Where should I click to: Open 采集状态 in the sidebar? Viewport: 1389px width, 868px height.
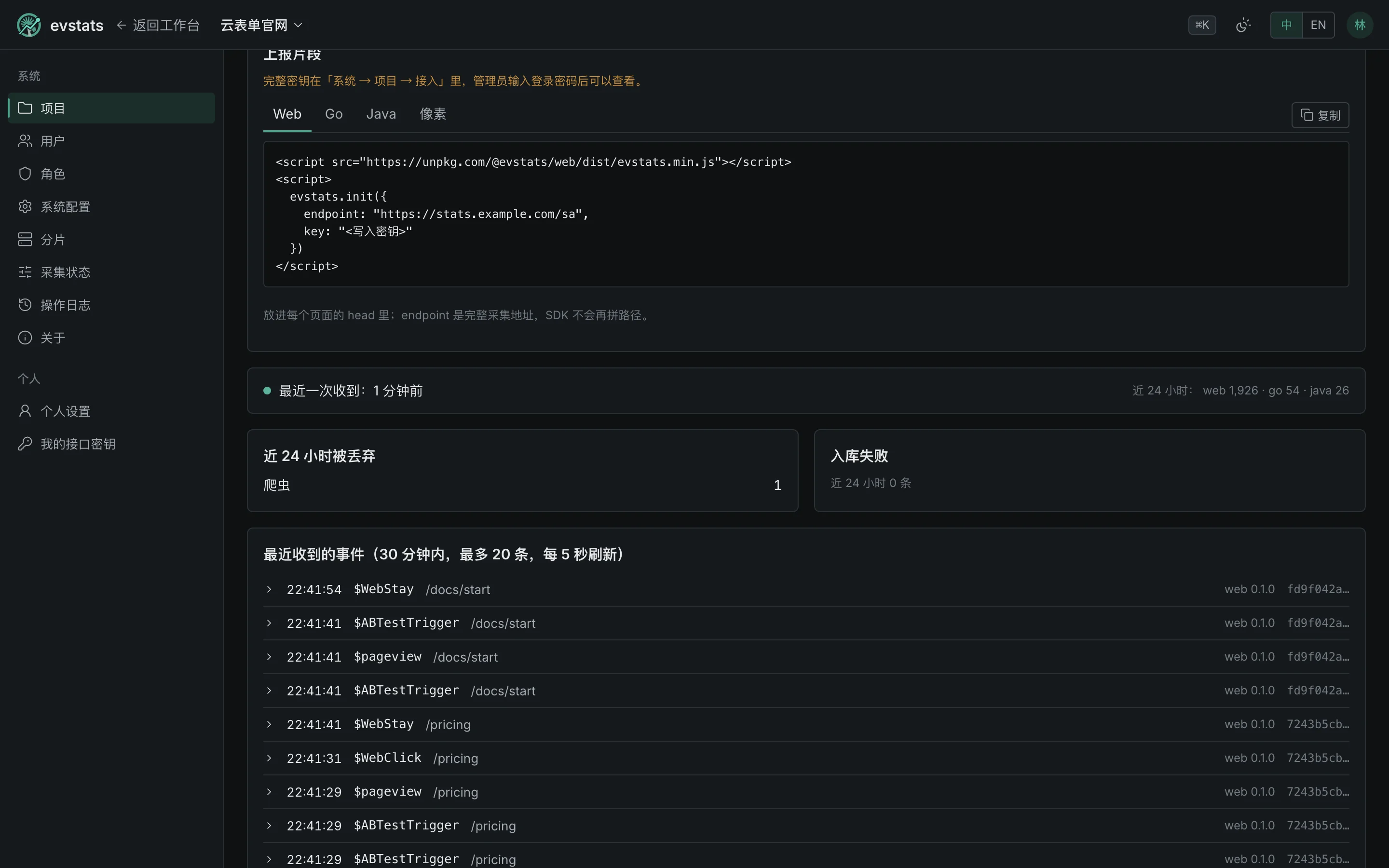pos(111,272)
